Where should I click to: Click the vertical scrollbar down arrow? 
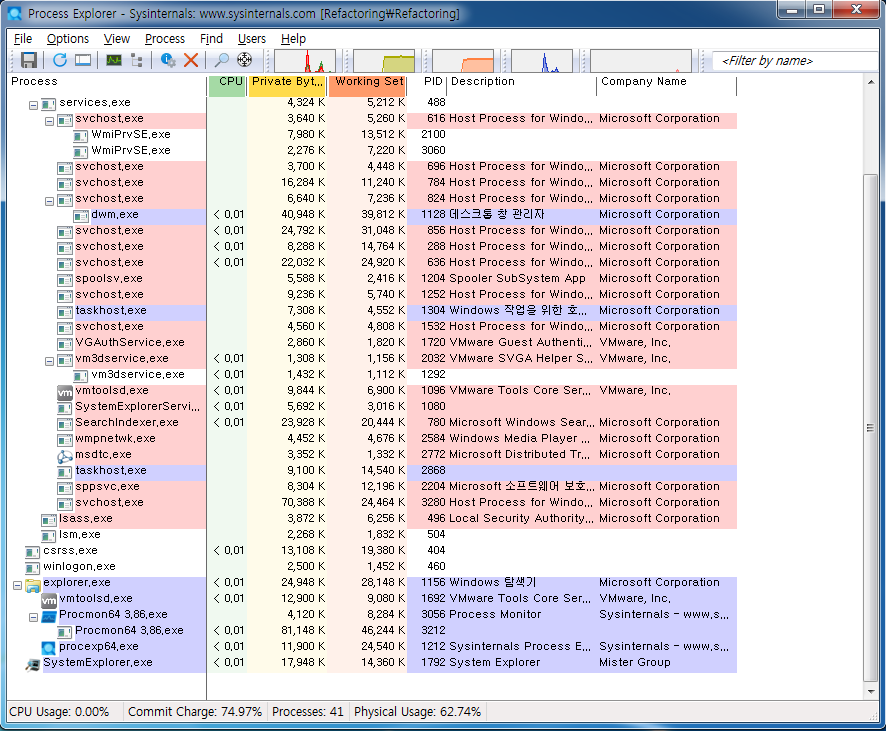tap(871, 691)
